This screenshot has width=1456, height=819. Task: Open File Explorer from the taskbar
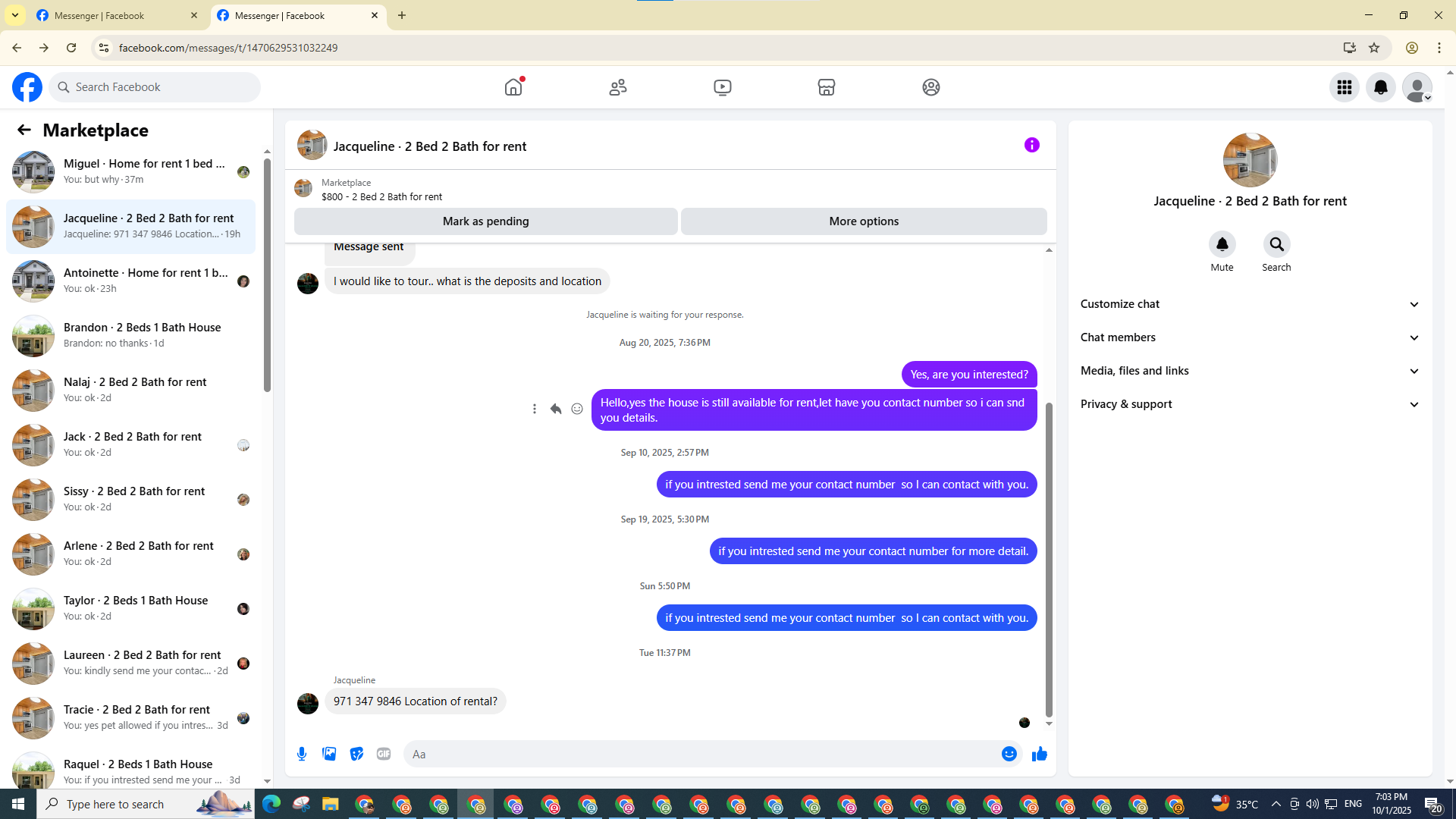point(331,804)
